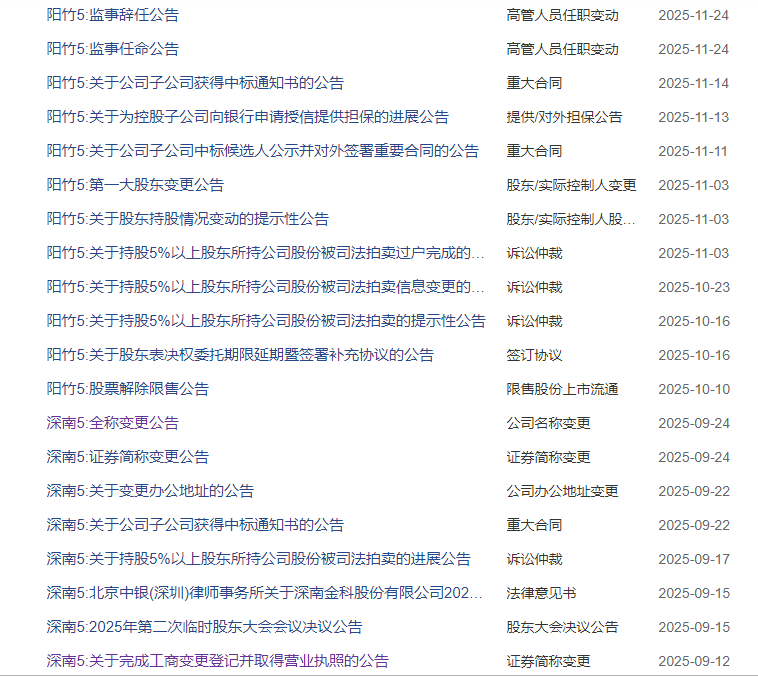
Task: Click 签订协议 category
Action: tap(534, 355)
